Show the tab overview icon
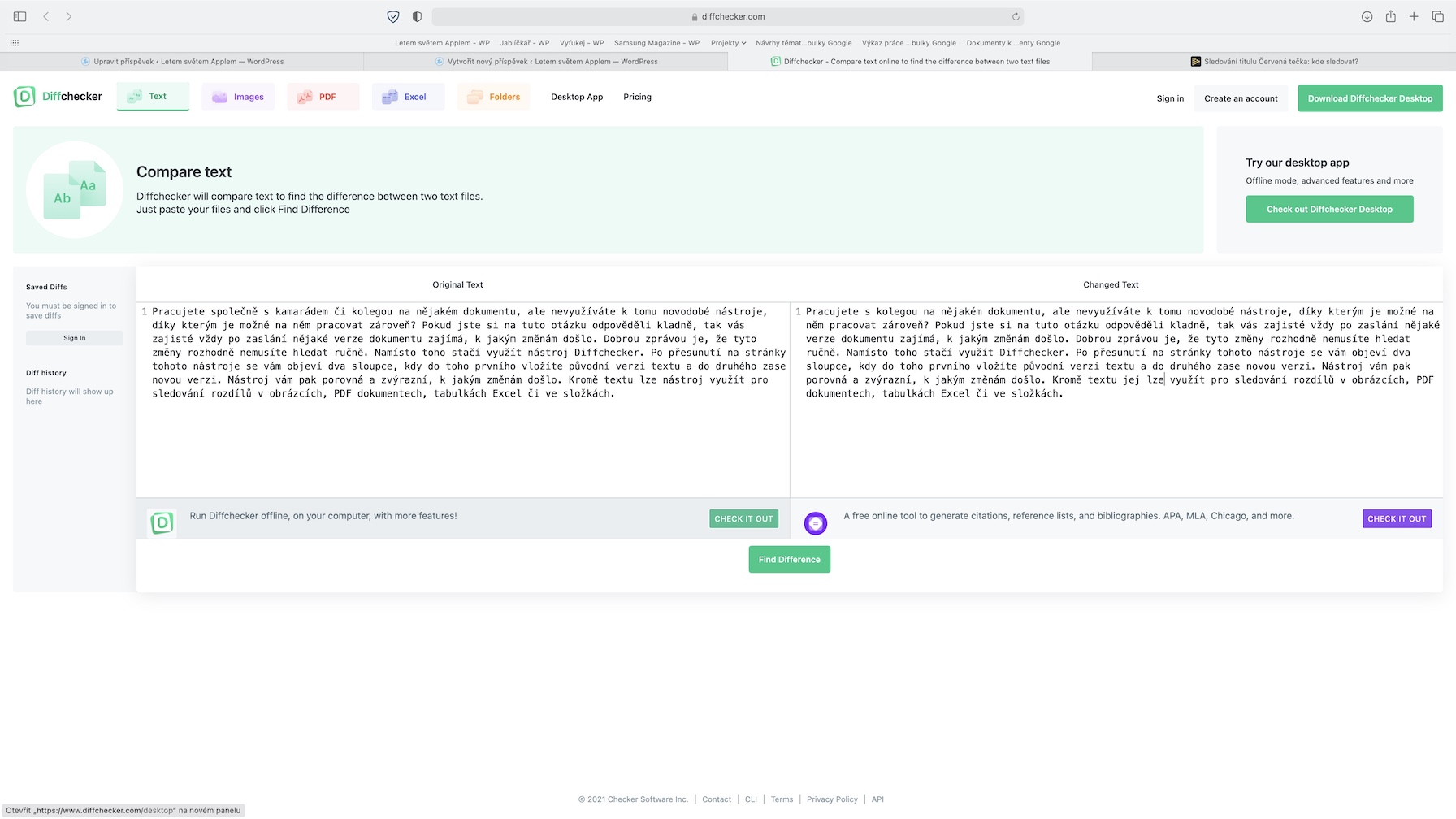 click(1437, 16)
